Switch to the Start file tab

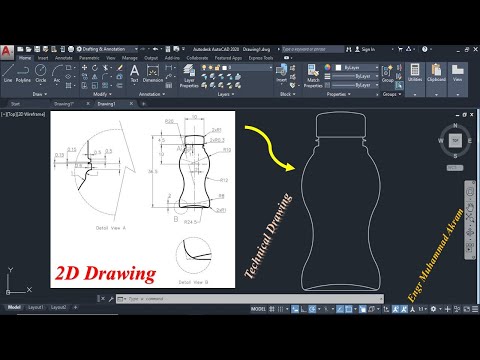15,104
